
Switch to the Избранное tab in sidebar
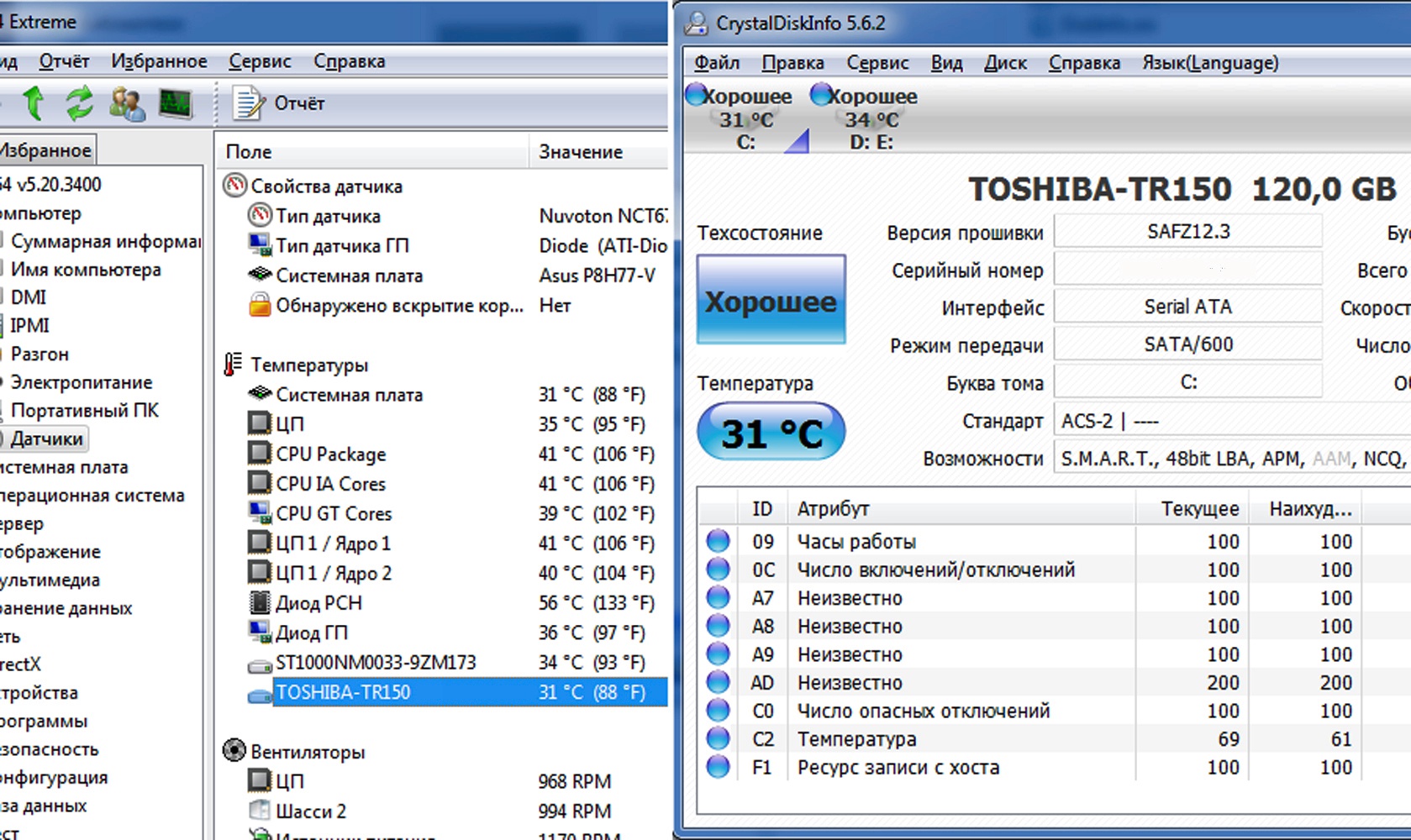[x=45, y=150]
